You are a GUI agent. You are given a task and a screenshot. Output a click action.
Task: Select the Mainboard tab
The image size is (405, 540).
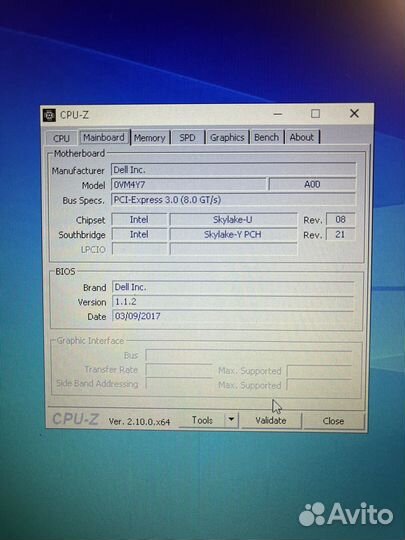click(104, 137)
